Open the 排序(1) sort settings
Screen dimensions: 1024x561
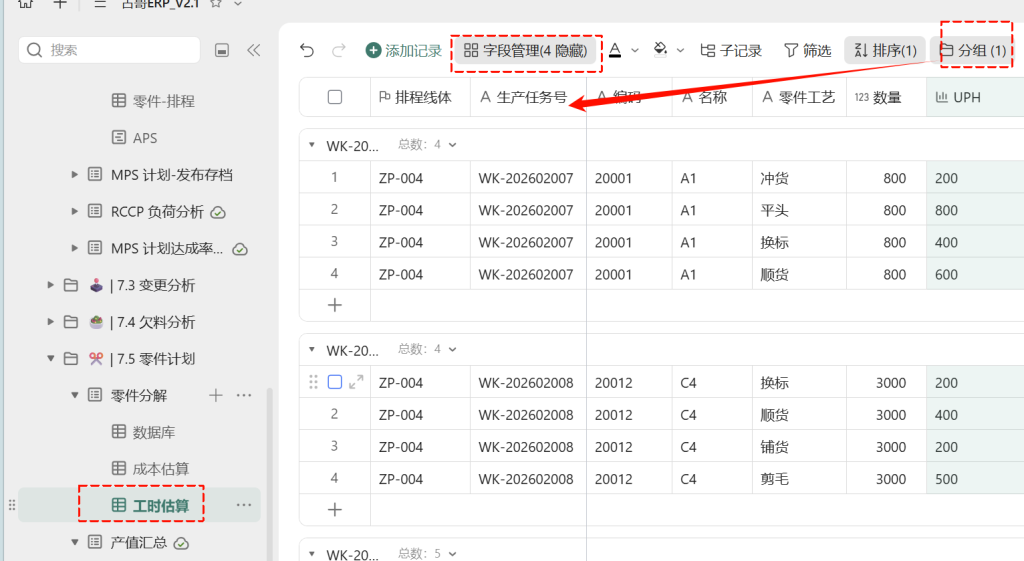[x=885, y=50]
